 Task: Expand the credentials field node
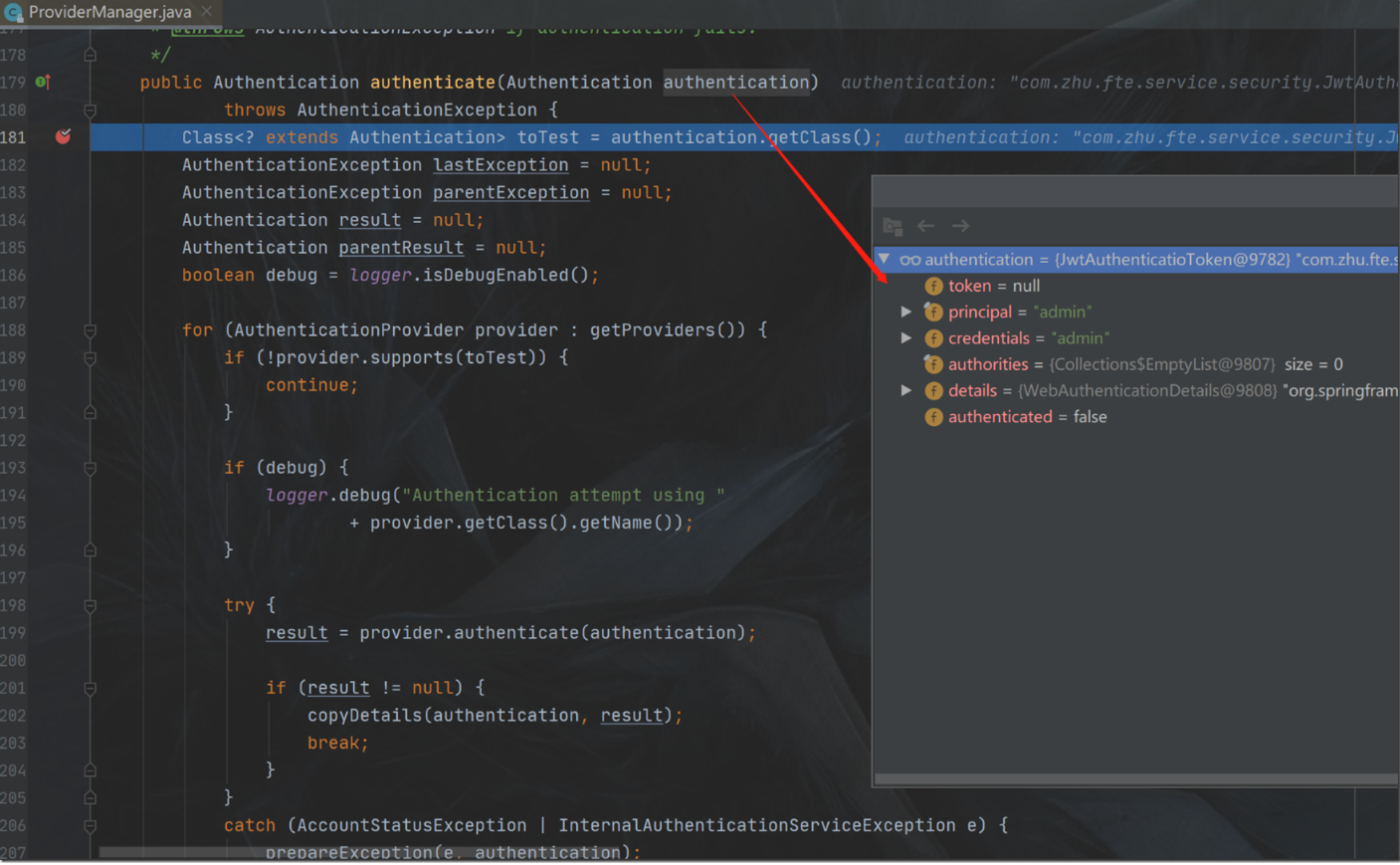point(906,338)
